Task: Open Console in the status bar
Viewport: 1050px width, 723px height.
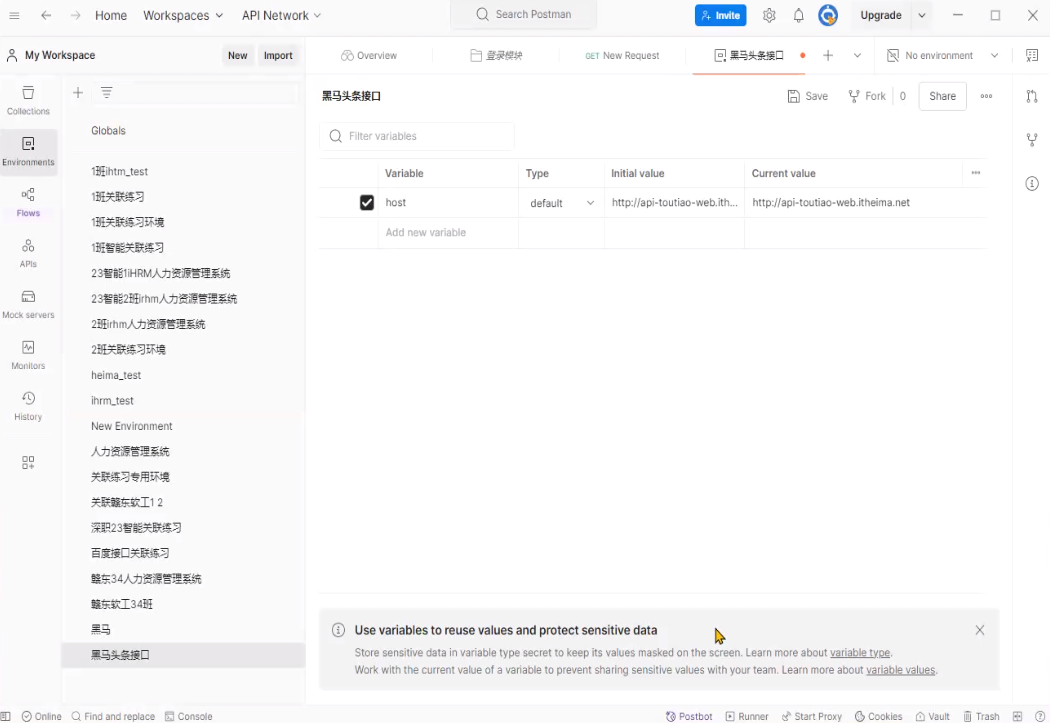Action: 189,716
